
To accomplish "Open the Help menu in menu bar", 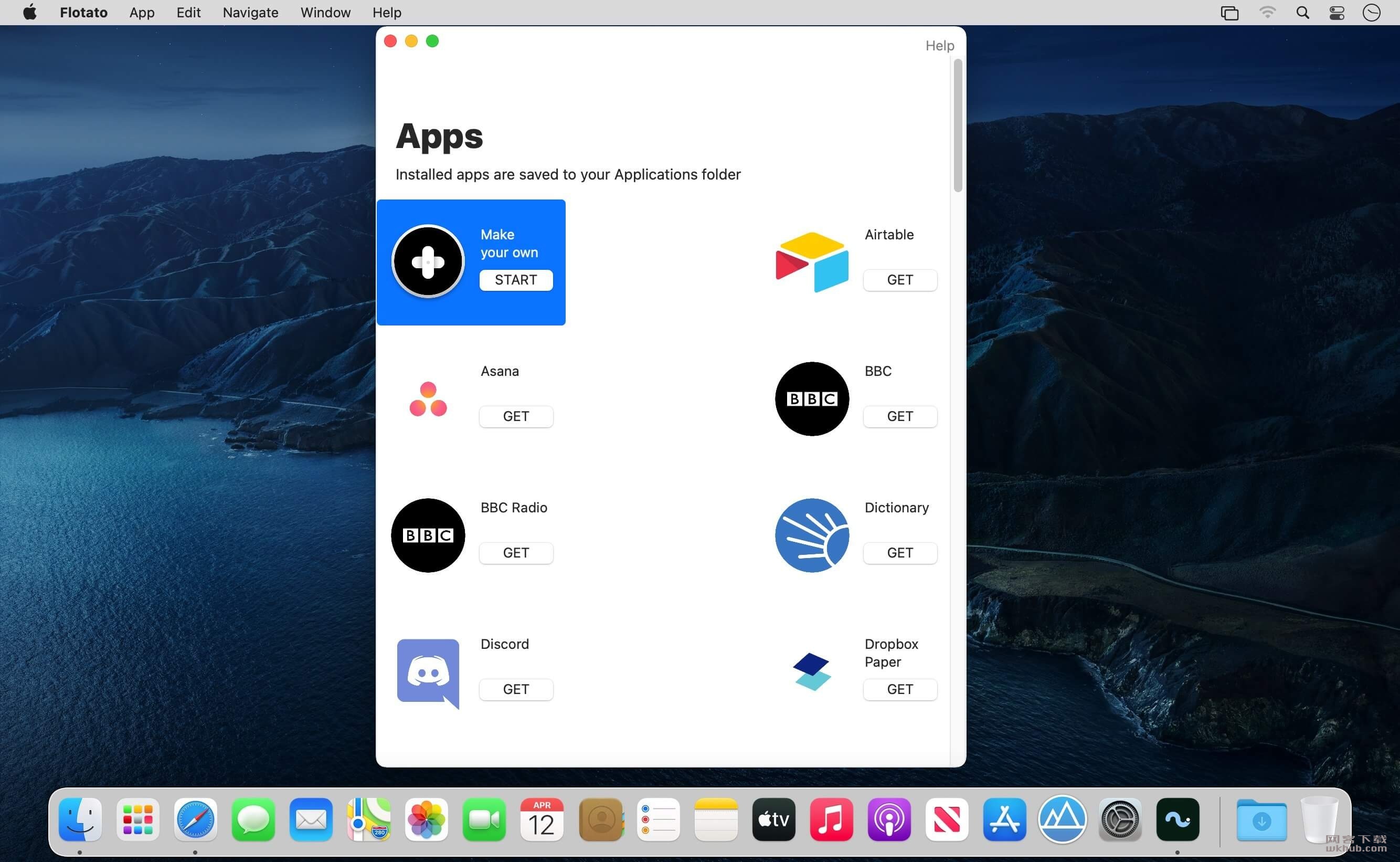I will tap(387, 13).
